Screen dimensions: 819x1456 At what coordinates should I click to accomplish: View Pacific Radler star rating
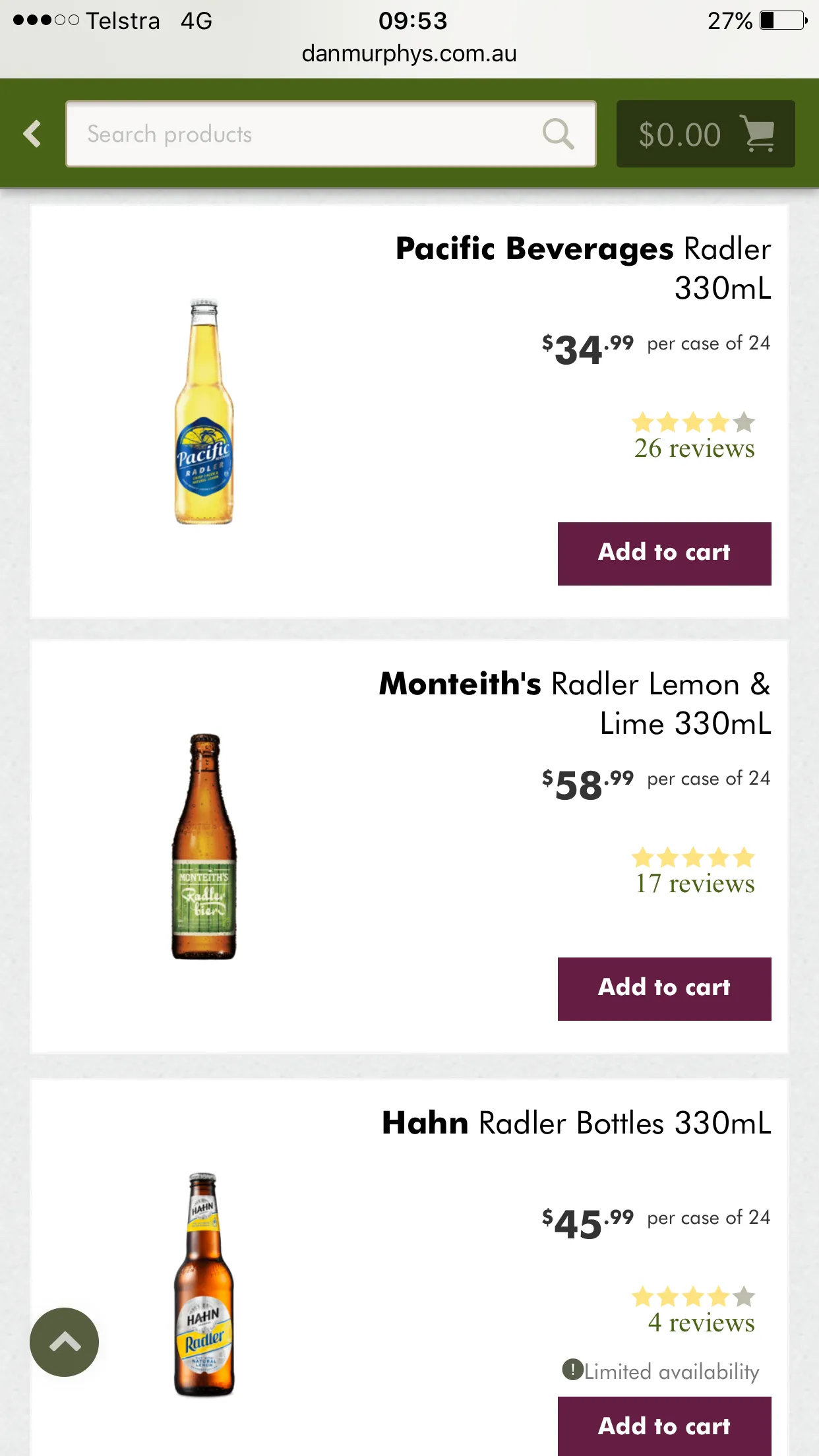693,422
